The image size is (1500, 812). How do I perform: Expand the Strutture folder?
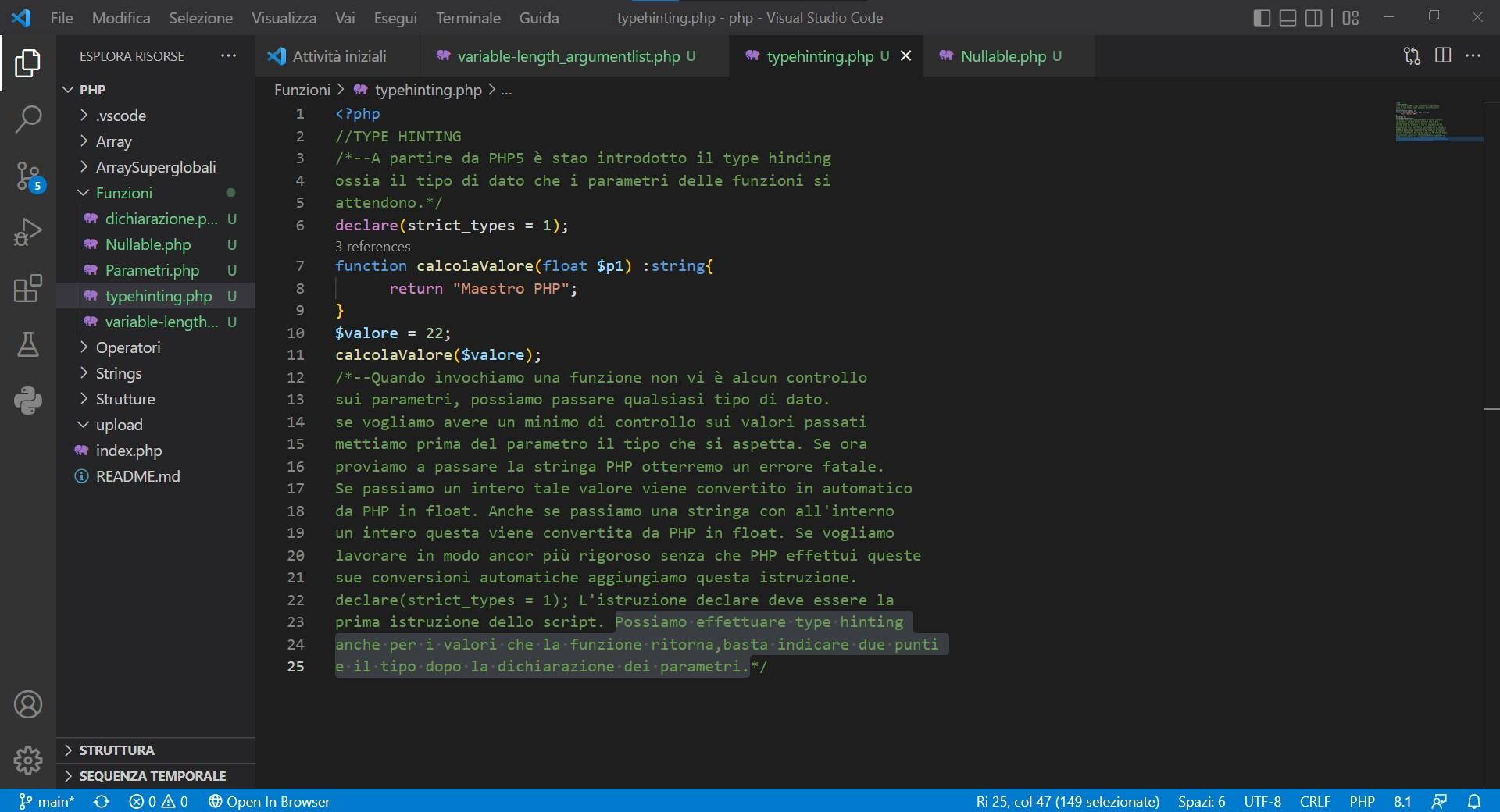click(x=156, y=399)
